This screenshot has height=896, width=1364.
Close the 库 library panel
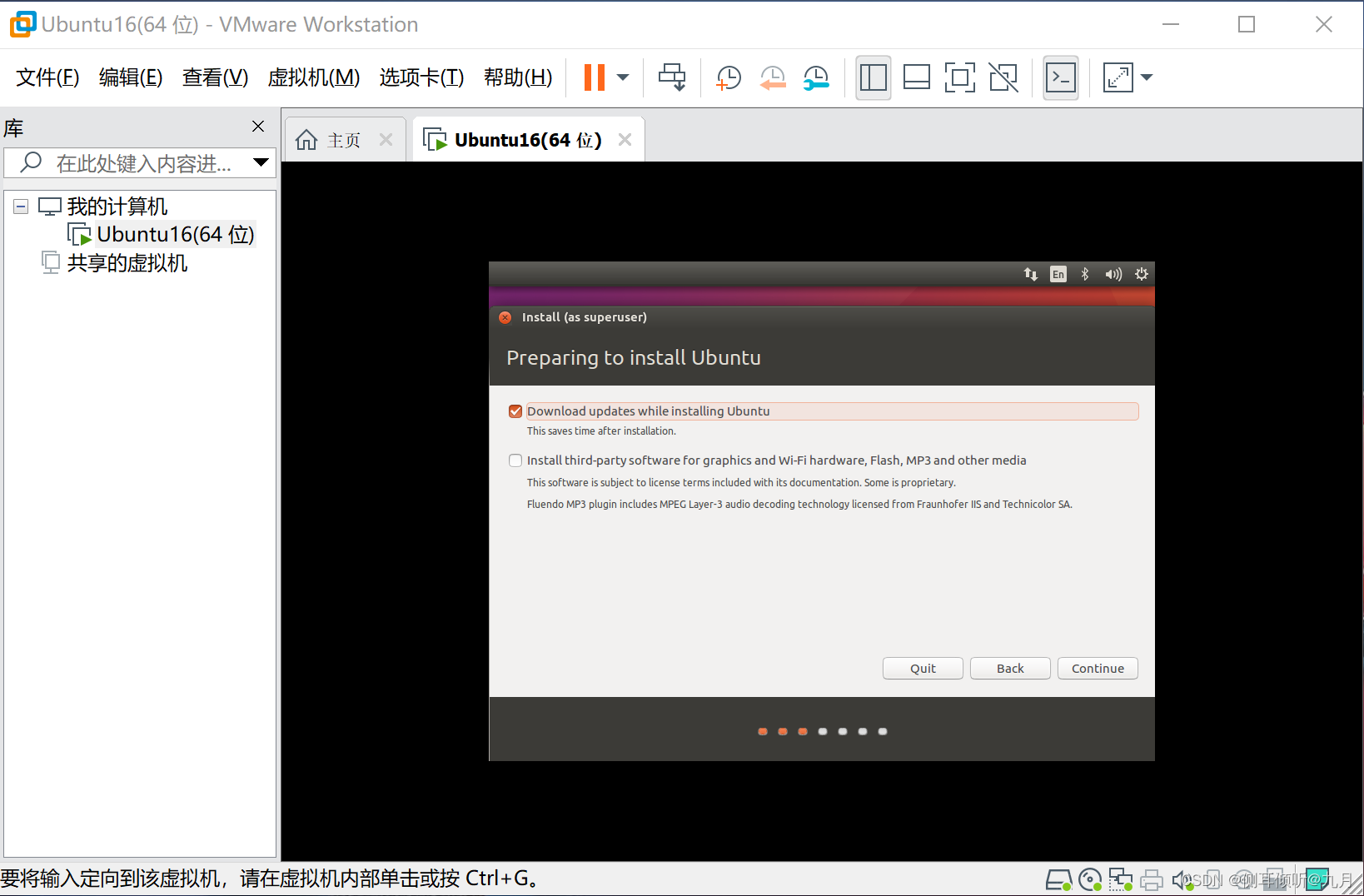pos(258,126)
